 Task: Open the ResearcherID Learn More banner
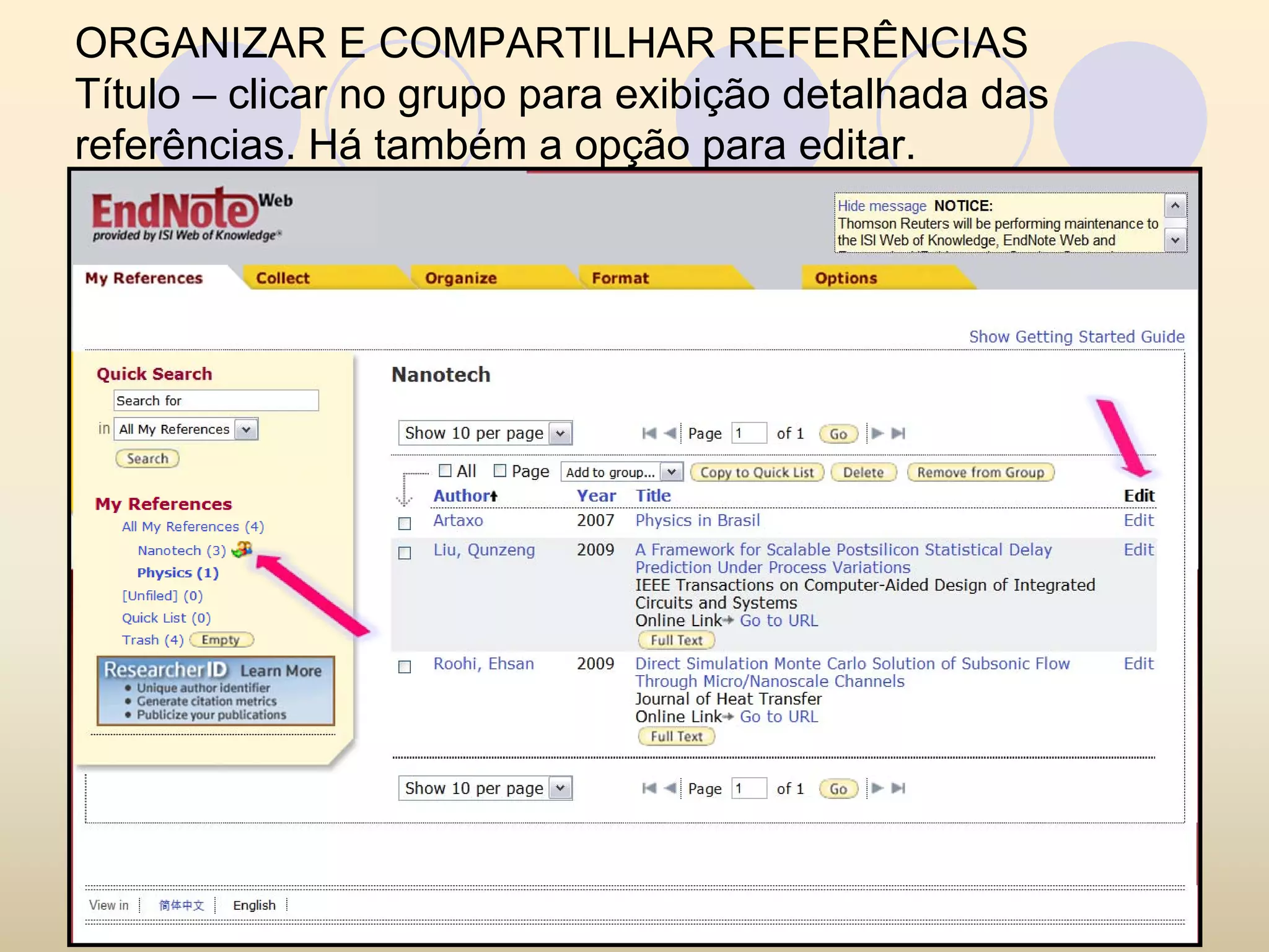coord(216,691)
